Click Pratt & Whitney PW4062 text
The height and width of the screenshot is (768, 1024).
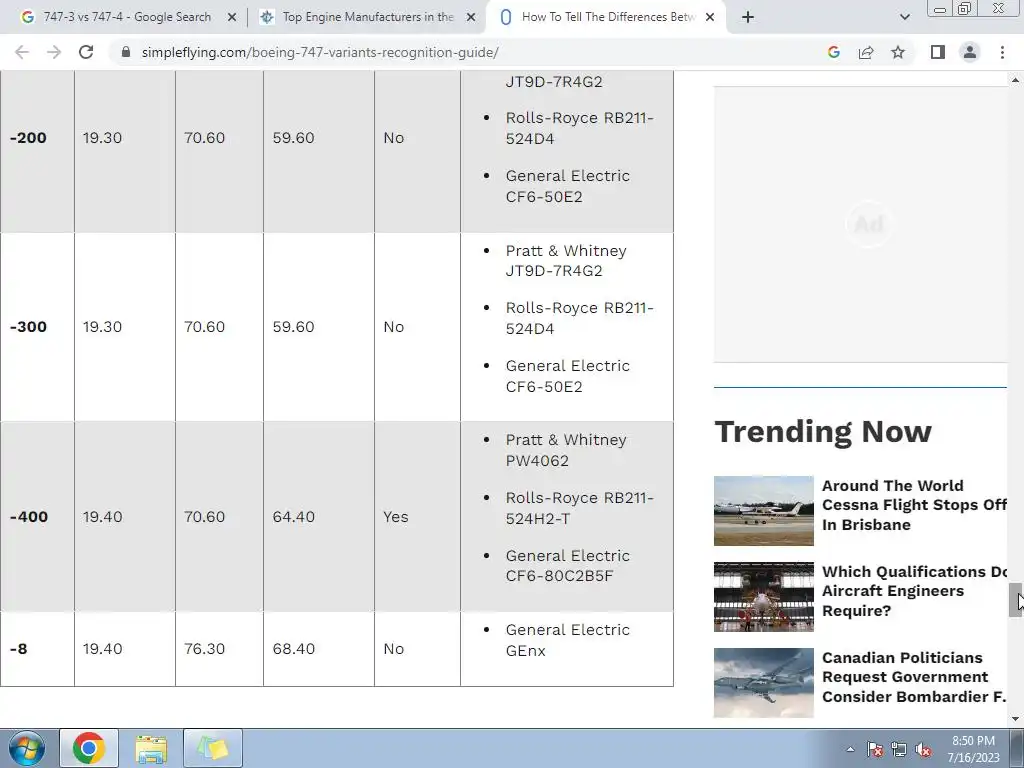click(566, 450)
